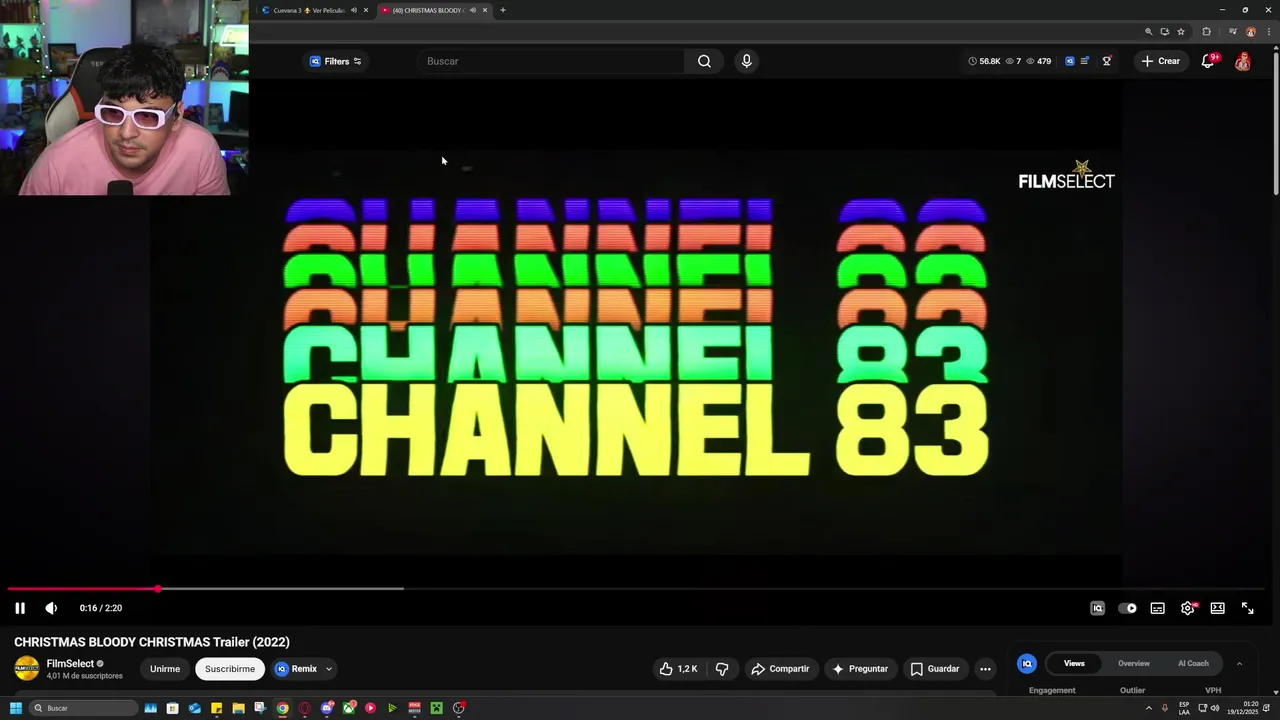
Task: Select the AI Coach tab
Action: [1193, 663]
